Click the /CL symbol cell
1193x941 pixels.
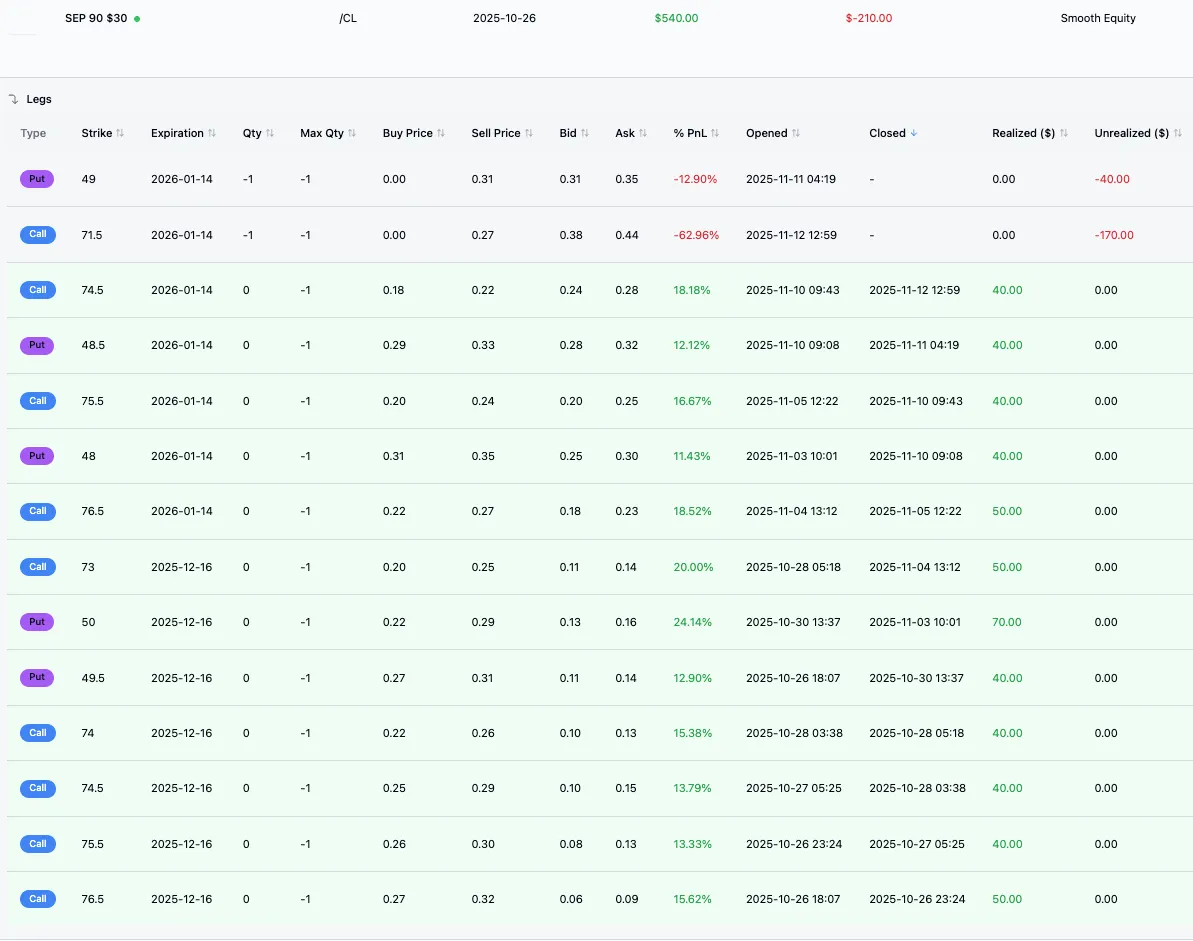pos(348,18)
